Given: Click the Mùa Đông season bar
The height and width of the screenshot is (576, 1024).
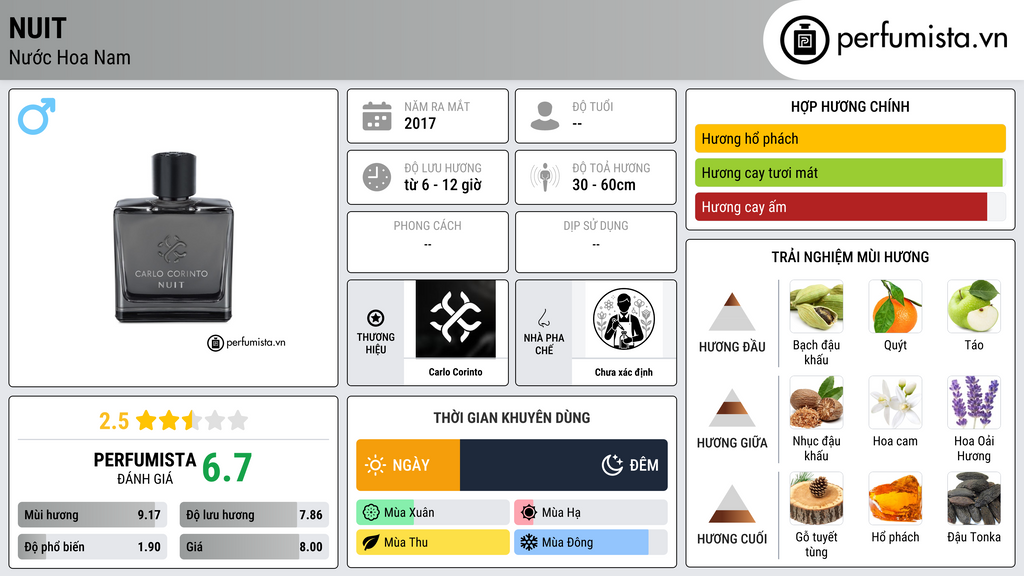Looking at the screenshot, I should [x=591, y=542].
